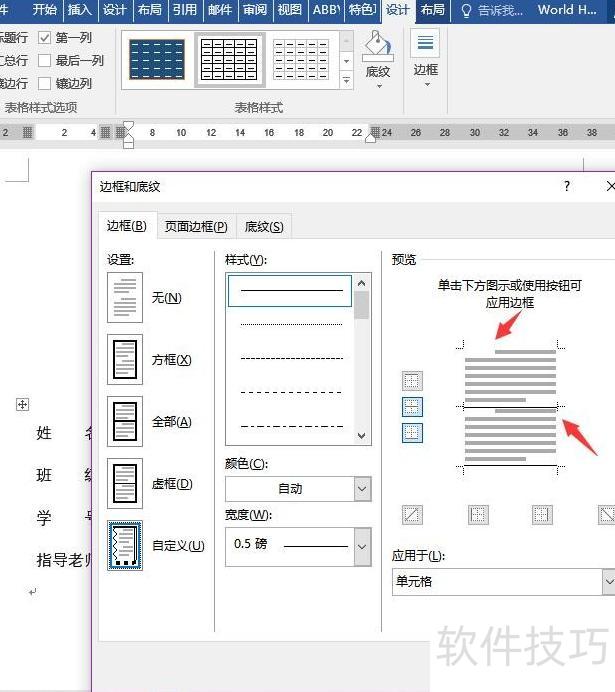Toggle the inside horizontal border preview button

pos(412,407)
